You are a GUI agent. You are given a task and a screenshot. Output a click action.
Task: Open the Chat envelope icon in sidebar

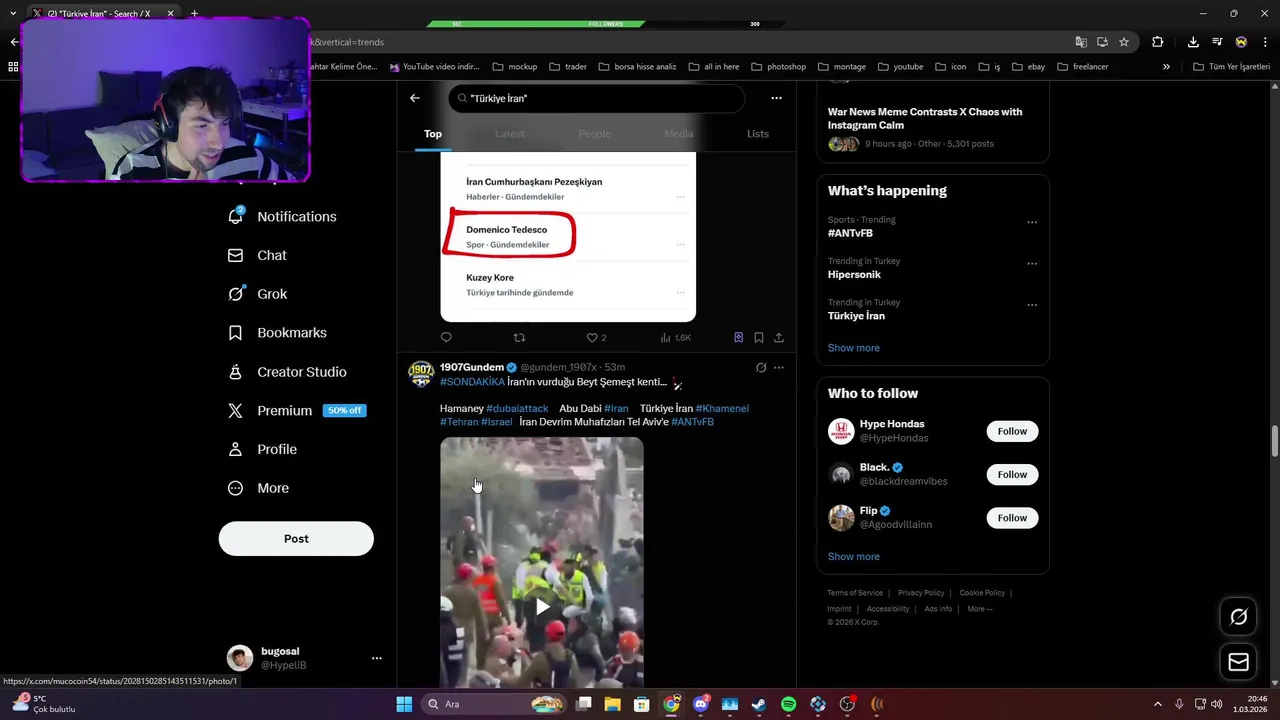235,256
